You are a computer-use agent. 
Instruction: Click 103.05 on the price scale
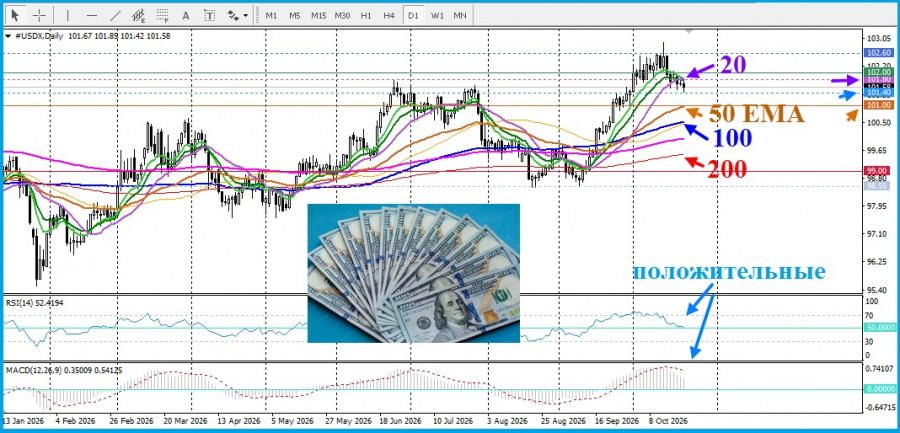pos(878,38)
